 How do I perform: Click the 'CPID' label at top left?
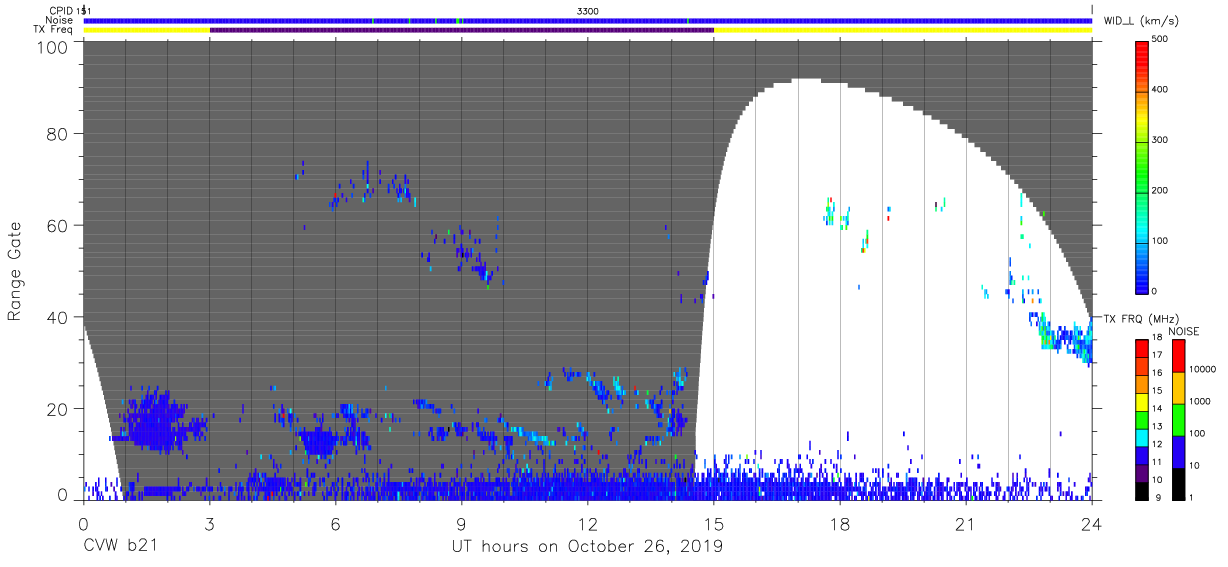[59, 10]
